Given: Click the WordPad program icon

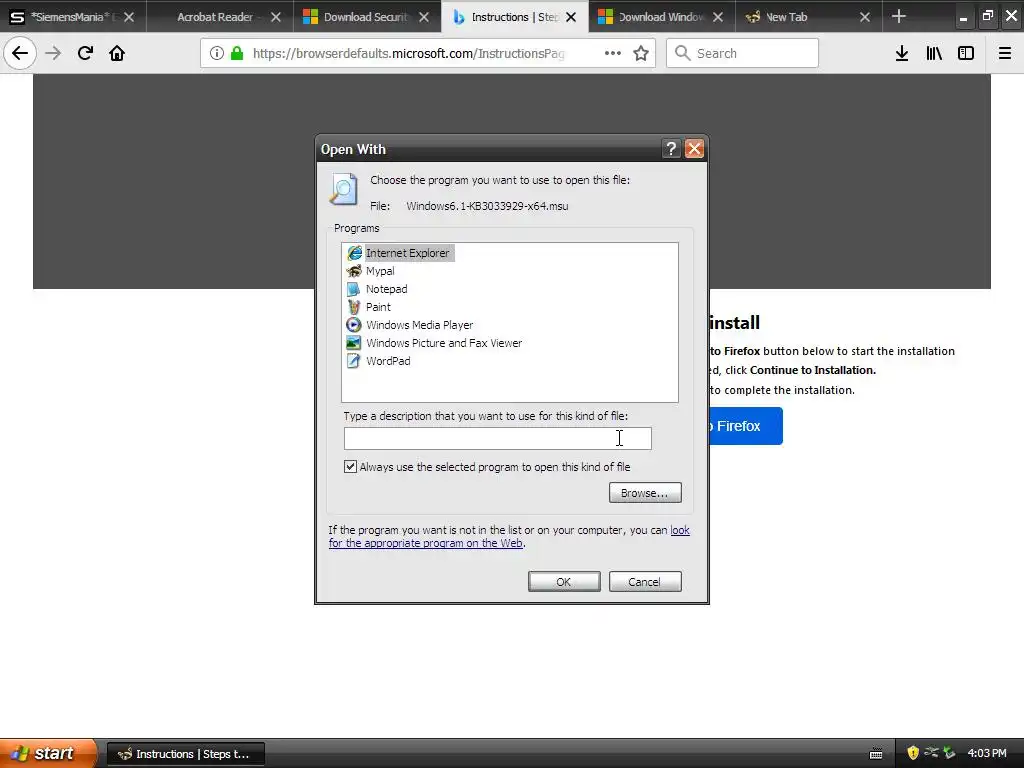Looking at the screenshot, I should tap(354, 360).
